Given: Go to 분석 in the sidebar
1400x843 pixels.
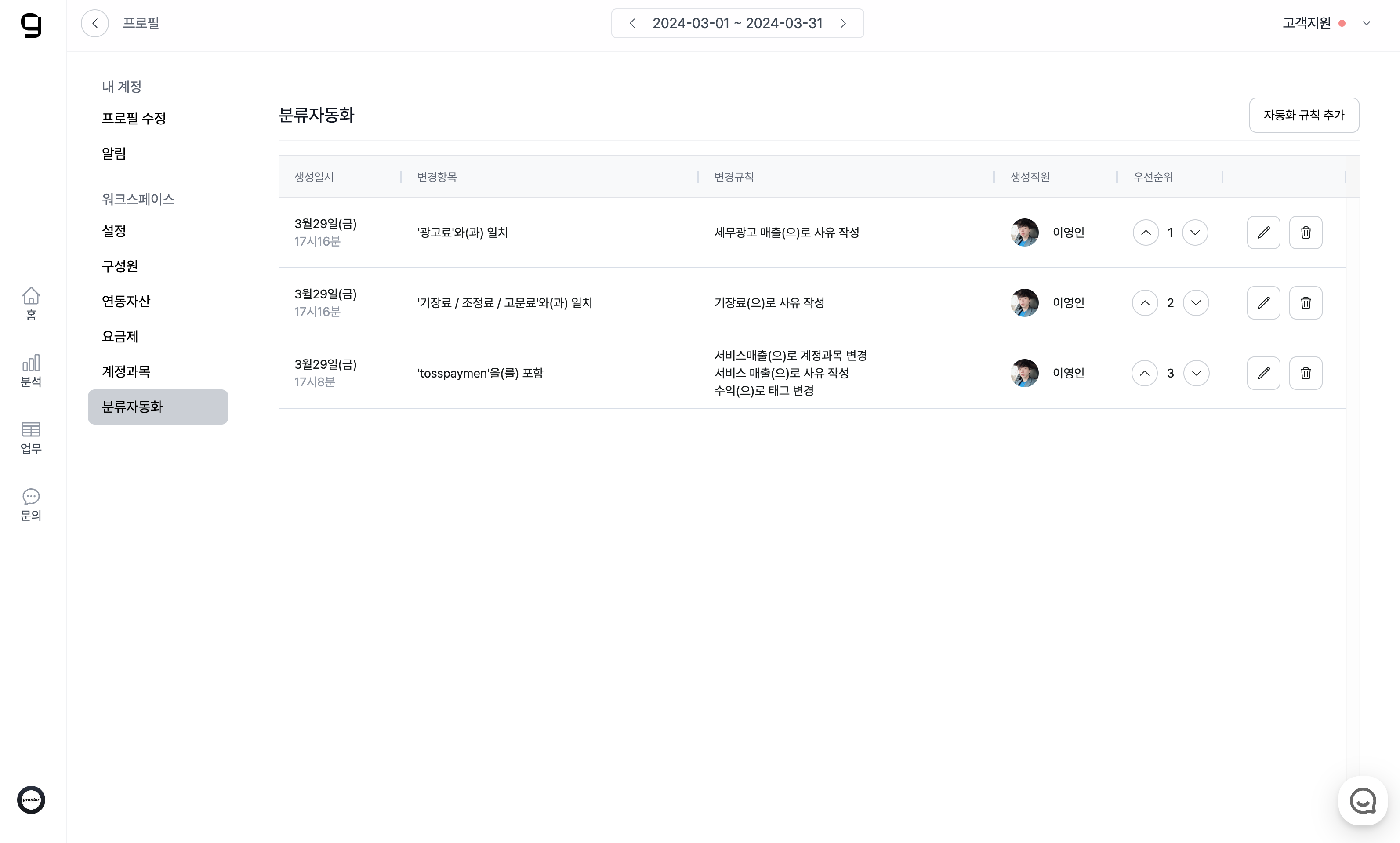Looking at the screenshot, I should click(31, 371).
